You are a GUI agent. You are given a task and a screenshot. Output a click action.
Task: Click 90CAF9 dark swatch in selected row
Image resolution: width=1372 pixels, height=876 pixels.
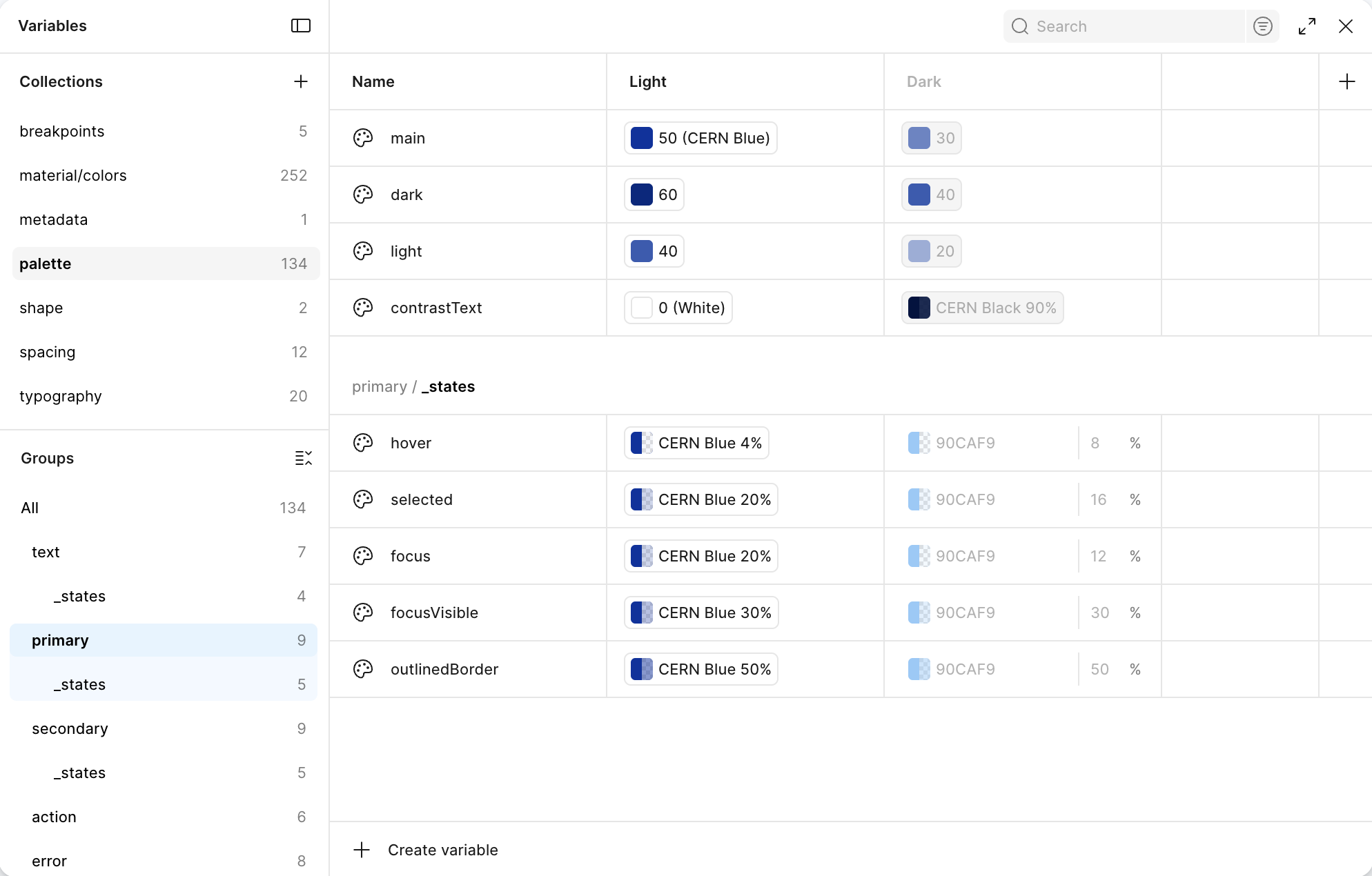point(919,499)
